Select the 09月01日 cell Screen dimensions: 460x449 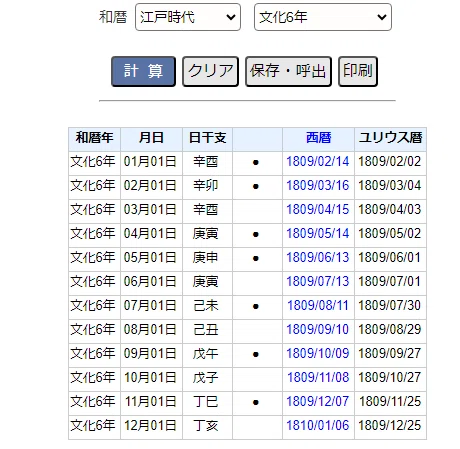[x=151, y=354]
